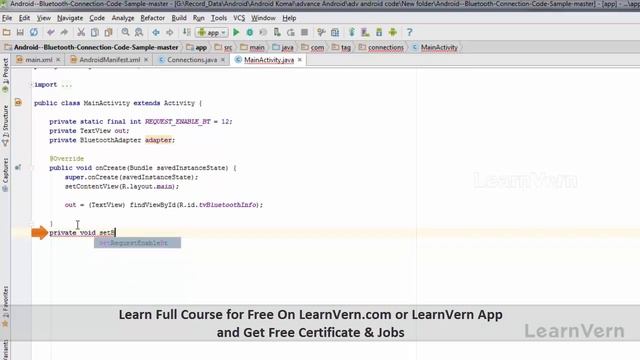Click the Attach debugger to process icon

click(x=277, y=32)
